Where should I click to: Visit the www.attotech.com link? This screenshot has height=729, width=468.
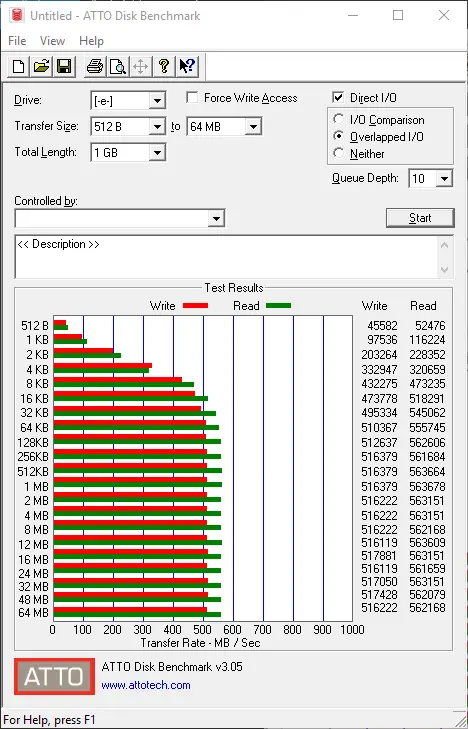click(x=146, y=685)
